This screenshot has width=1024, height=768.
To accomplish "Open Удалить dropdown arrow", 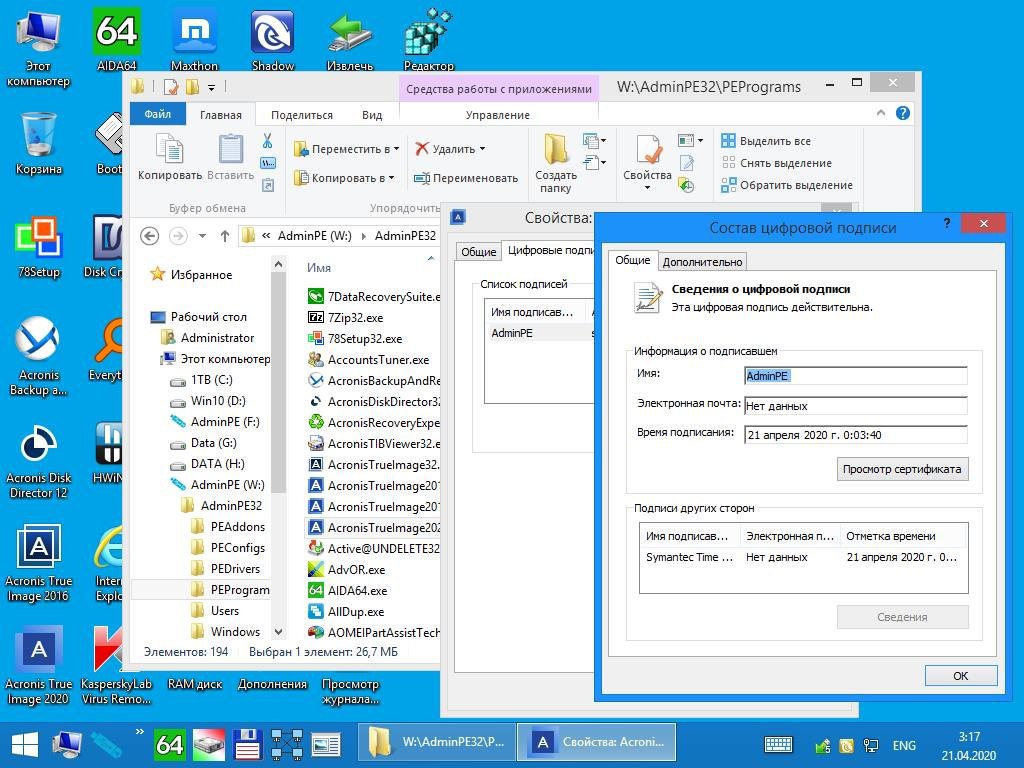I will click(483, 149).
